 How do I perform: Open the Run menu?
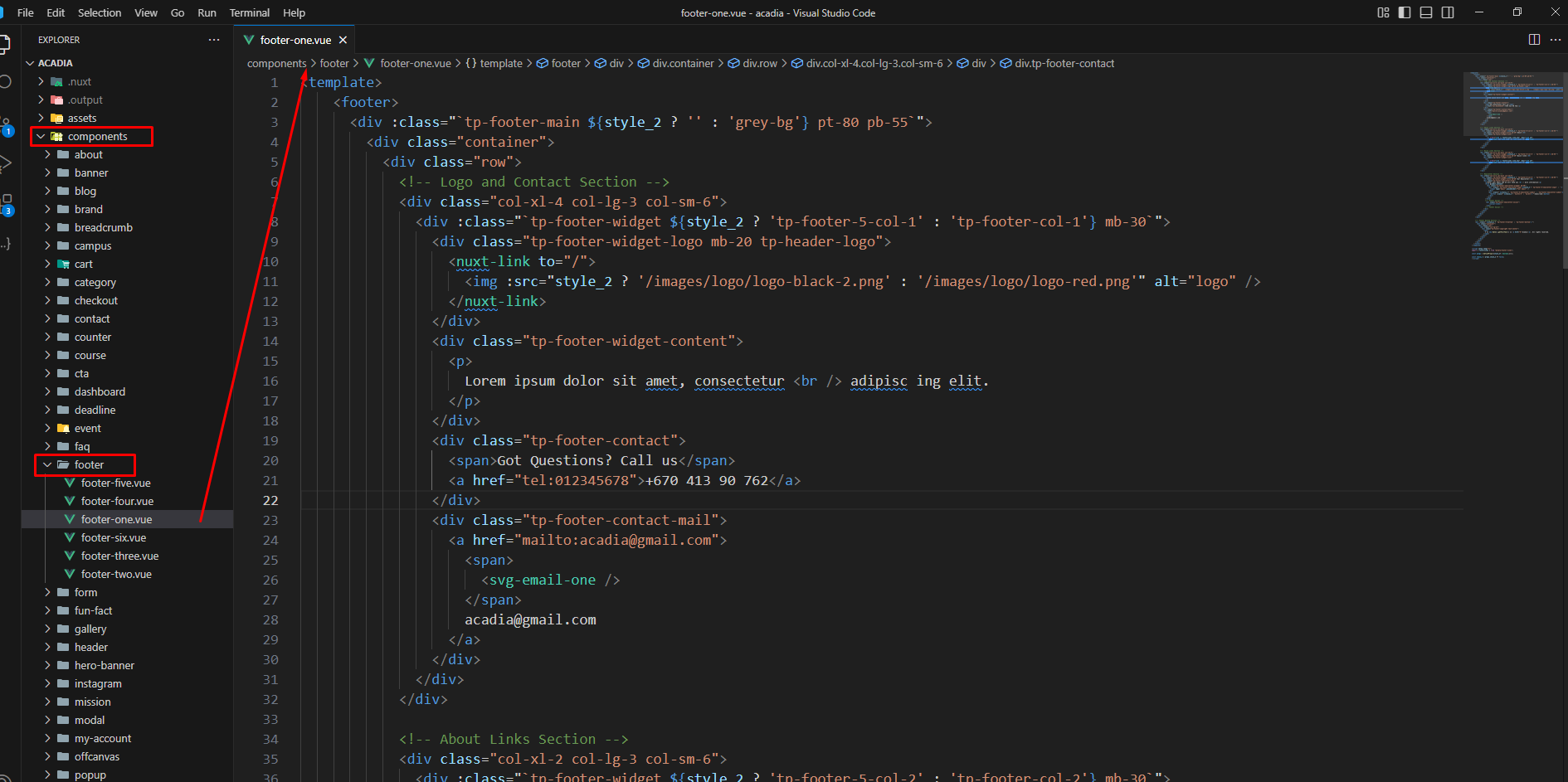pyautogui.click(x=207, y=12)
